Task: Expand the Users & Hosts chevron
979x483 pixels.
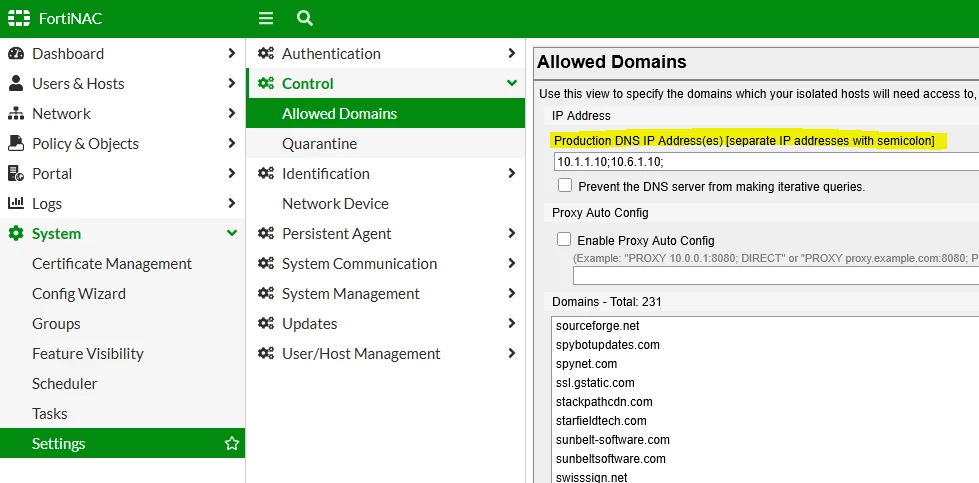Action: [x=232, y=84]
